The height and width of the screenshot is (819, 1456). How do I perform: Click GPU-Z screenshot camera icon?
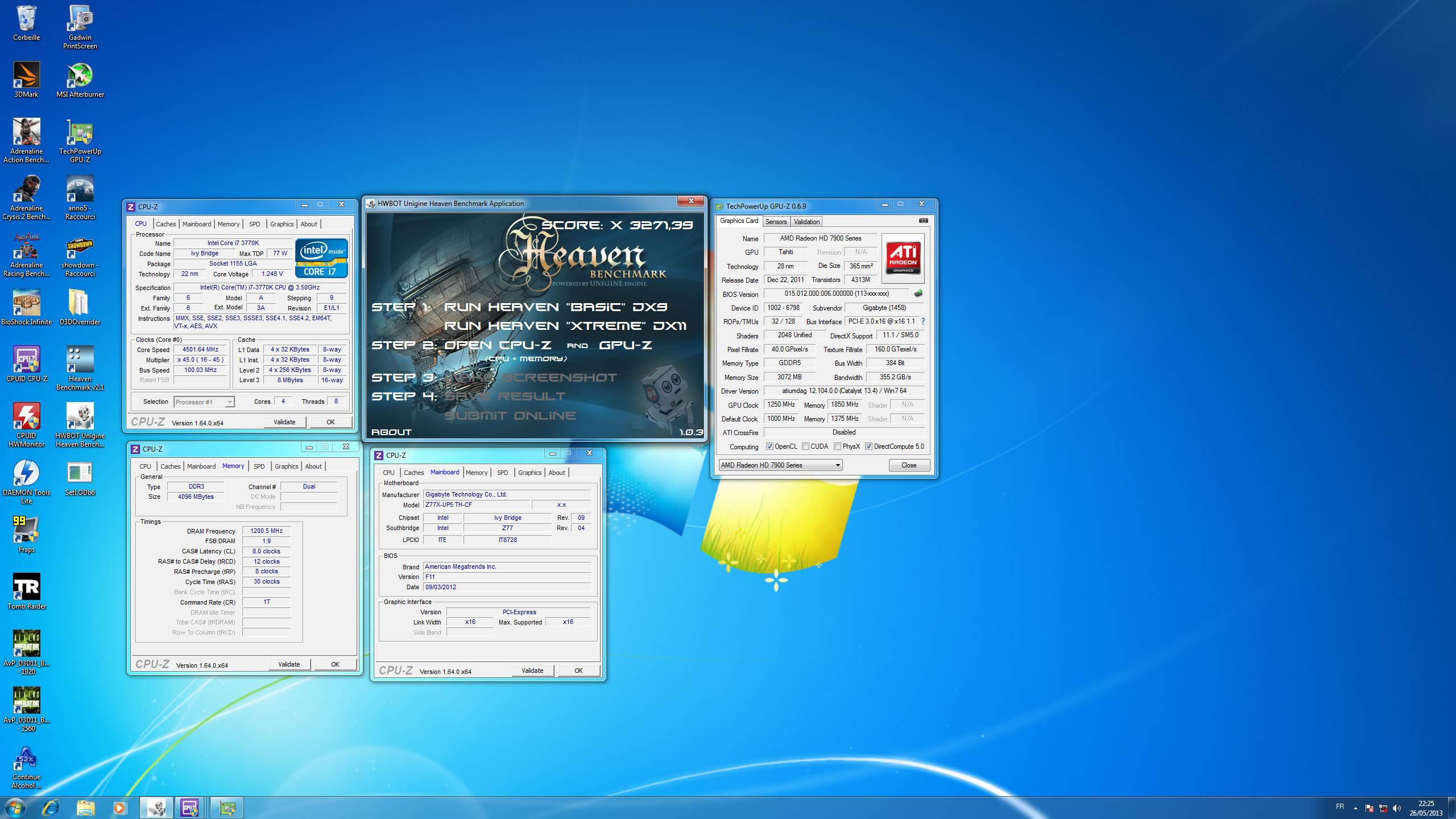923,221
